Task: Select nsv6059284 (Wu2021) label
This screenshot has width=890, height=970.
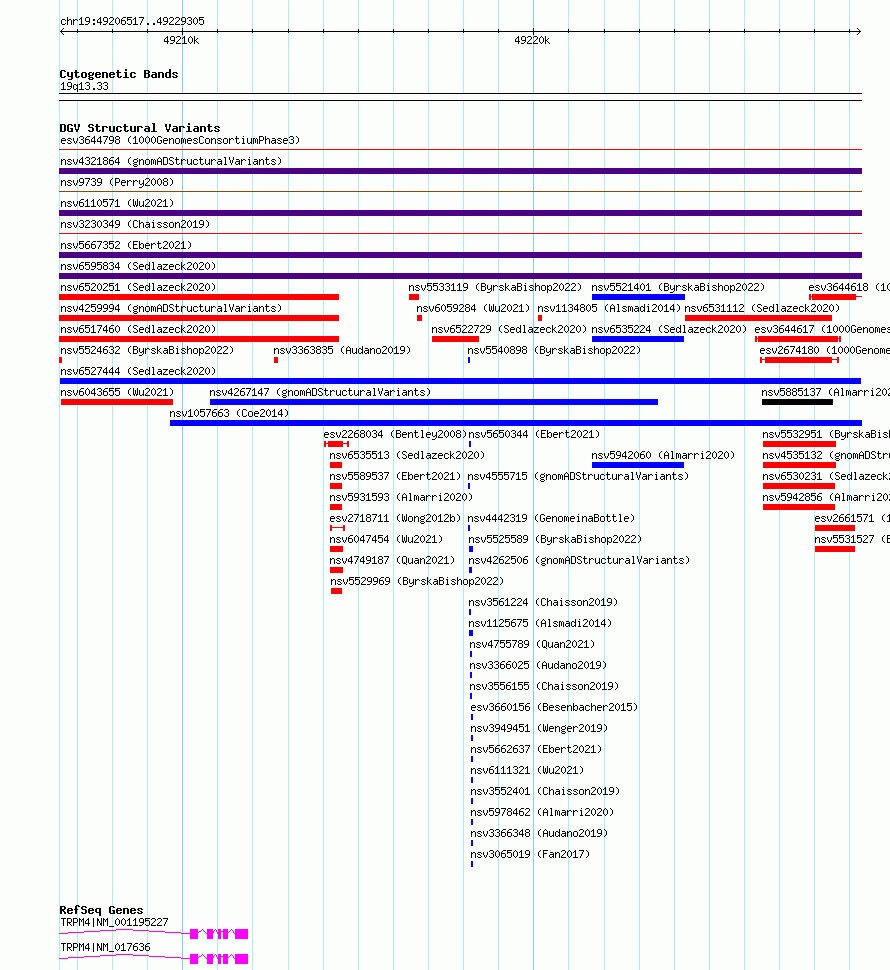Action: [473, 309]
